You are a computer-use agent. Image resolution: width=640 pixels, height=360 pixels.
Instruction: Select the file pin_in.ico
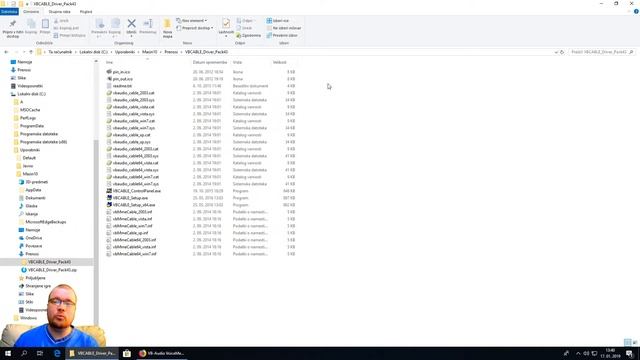point(122,72)
